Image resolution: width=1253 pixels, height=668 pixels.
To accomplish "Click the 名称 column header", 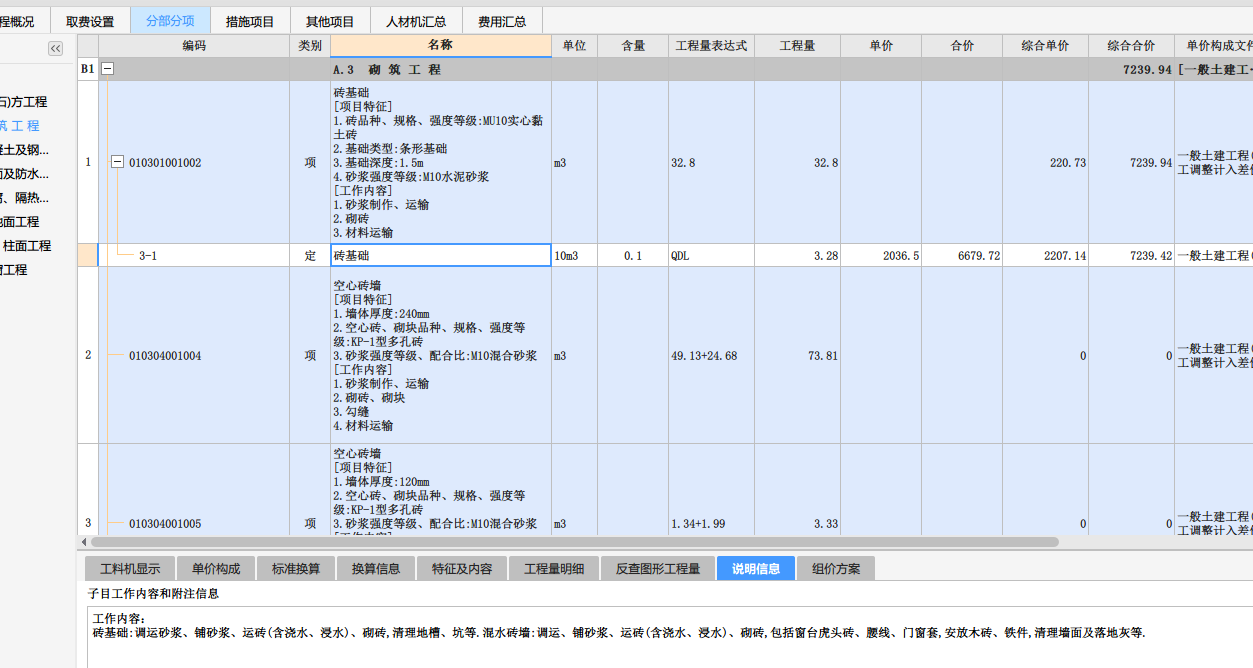I will click(441, 46).
